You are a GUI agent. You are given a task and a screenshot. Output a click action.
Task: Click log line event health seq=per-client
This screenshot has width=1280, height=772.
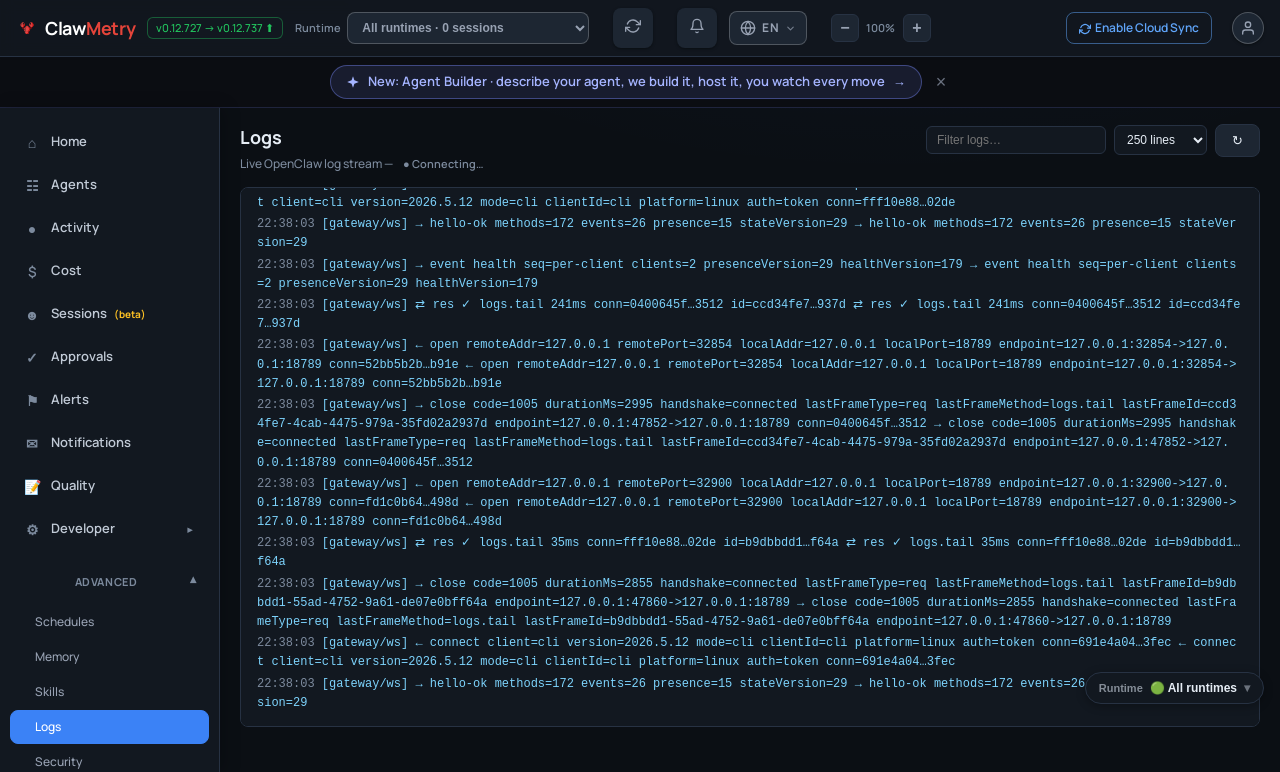[748, 274]
